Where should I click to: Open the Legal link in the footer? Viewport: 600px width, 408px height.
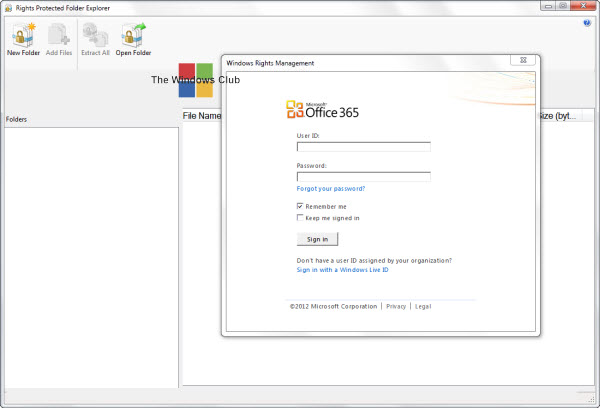coord(423,307)
